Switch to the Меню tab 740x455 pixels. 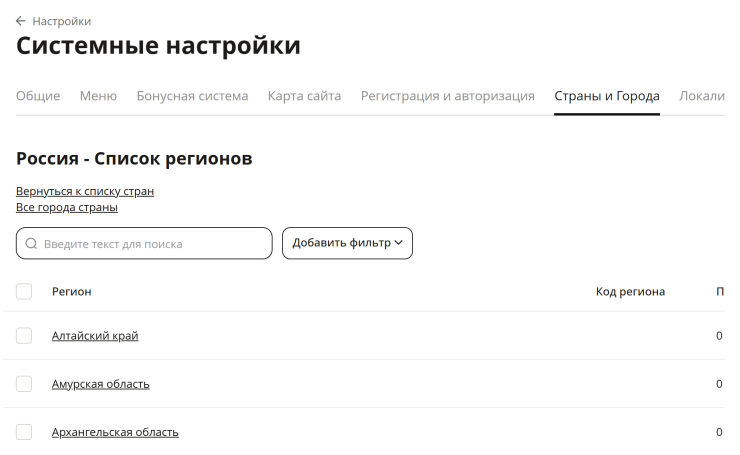click(x=98, y=96)
